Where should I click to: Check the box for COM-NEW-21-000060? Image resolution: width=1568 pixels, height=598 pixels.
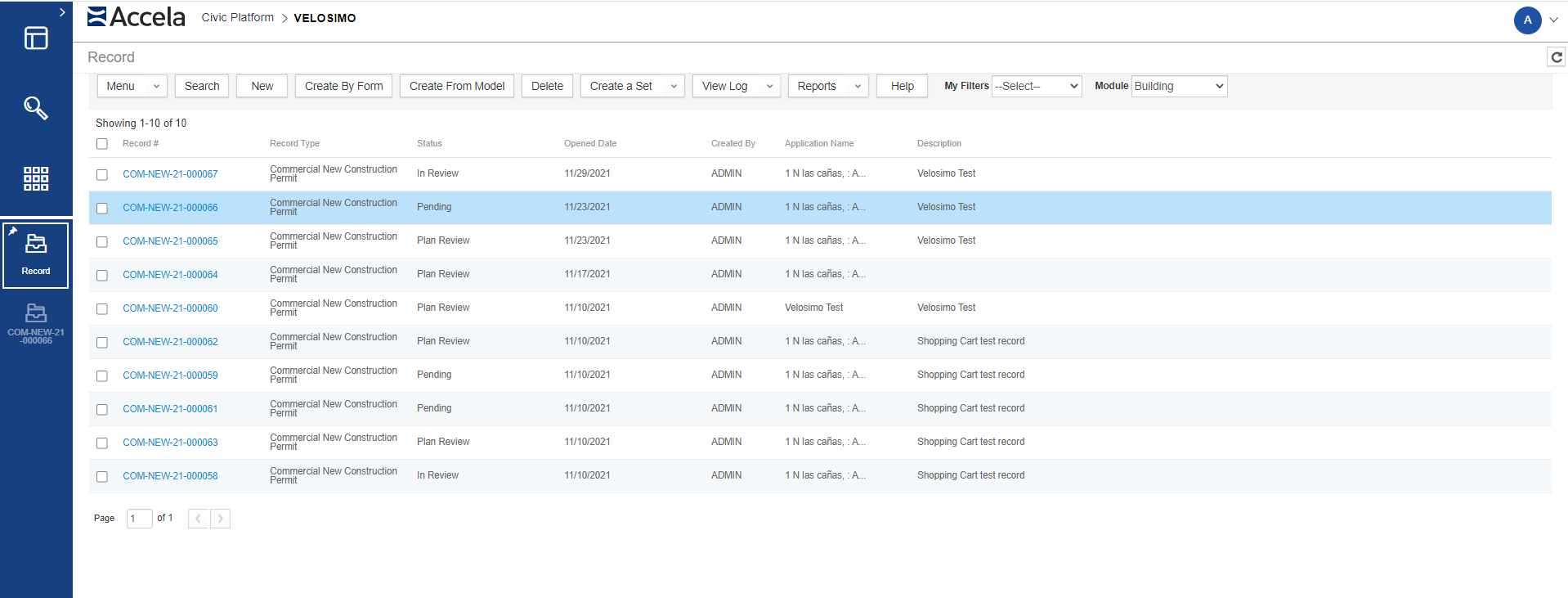tap(102, 308)
